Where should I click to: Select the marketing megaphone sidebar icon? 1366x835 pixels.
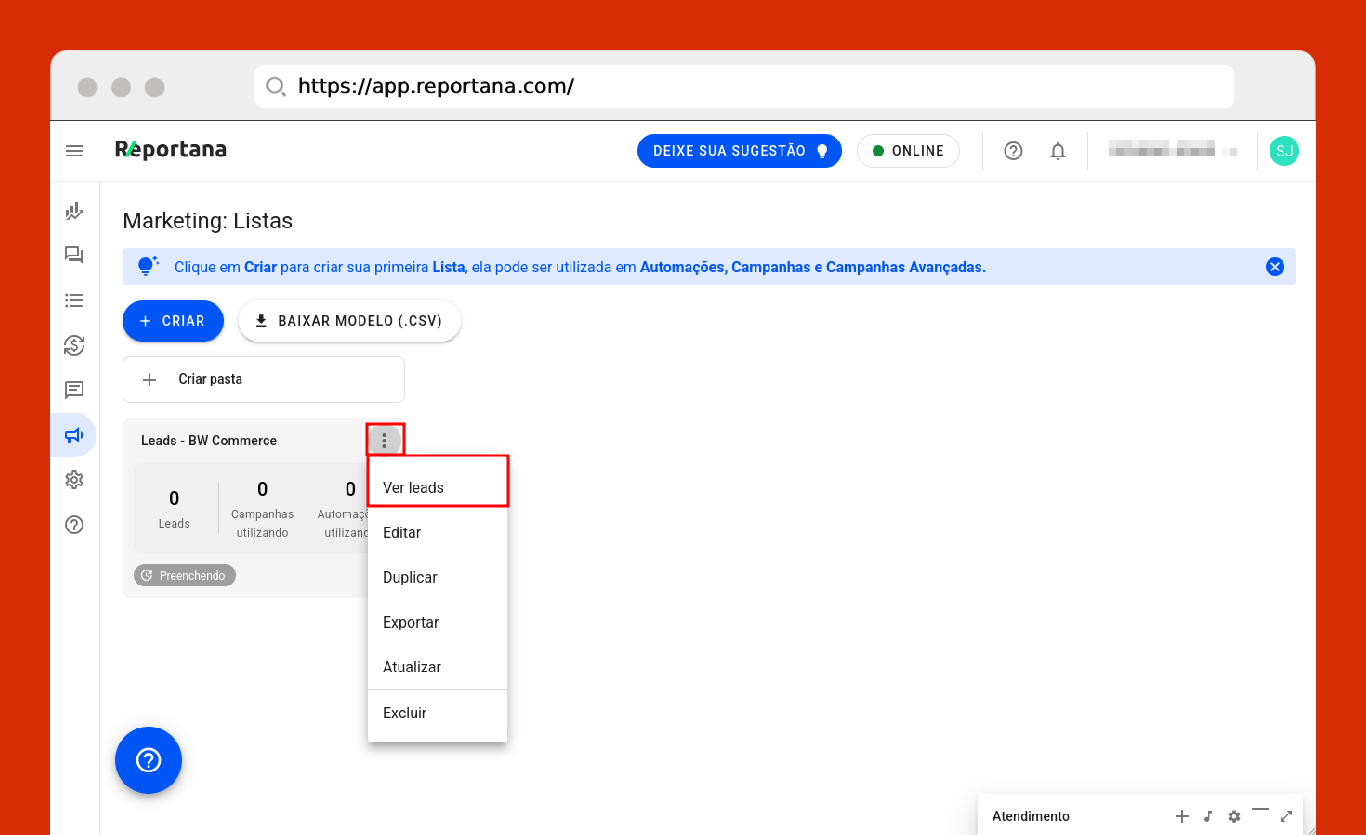[74, 435]
